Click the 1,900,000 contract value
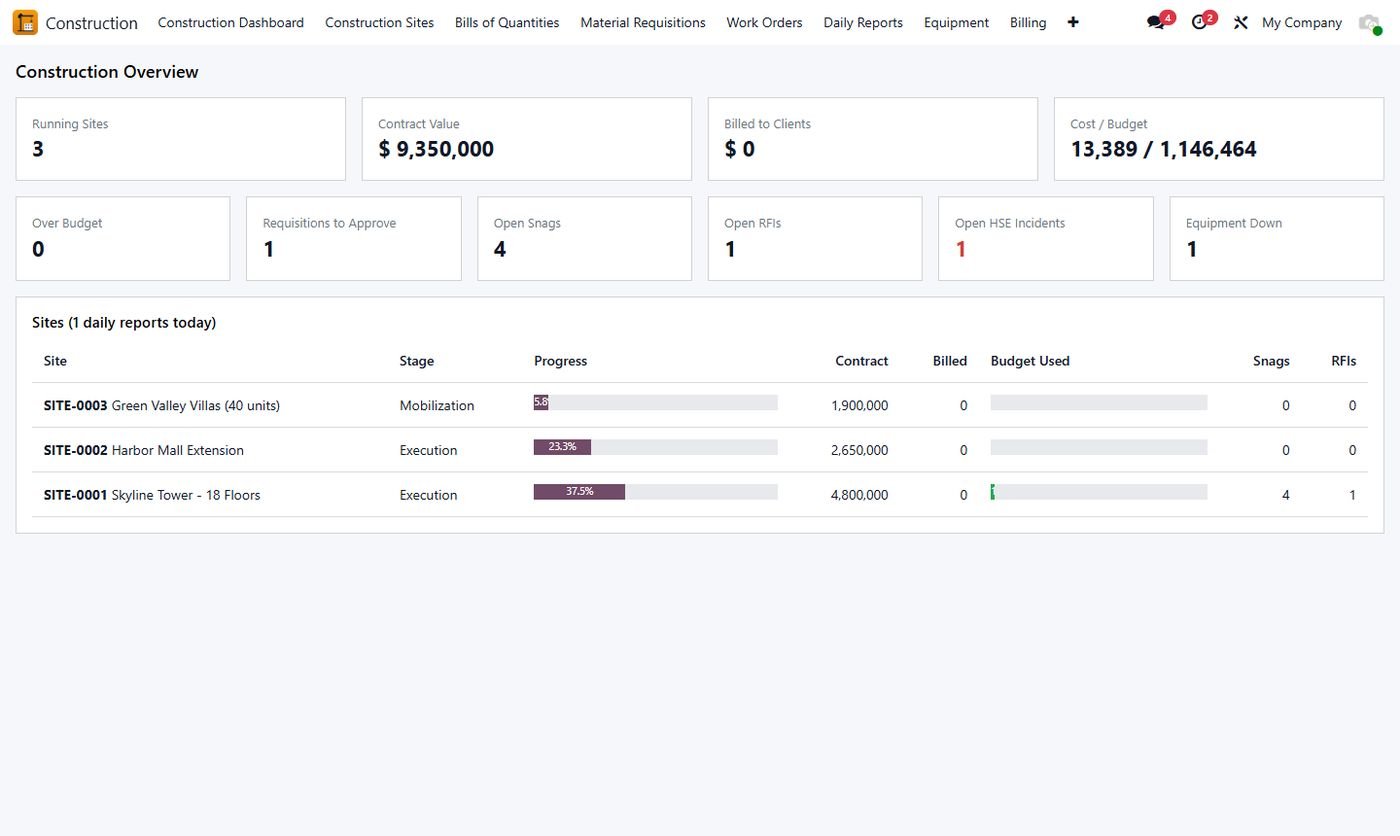 point(859,405)
